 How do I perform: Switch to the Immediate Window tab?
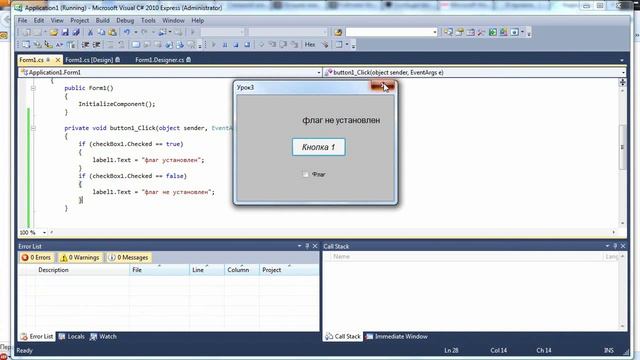pyautogui.click(x=397, y=337)
